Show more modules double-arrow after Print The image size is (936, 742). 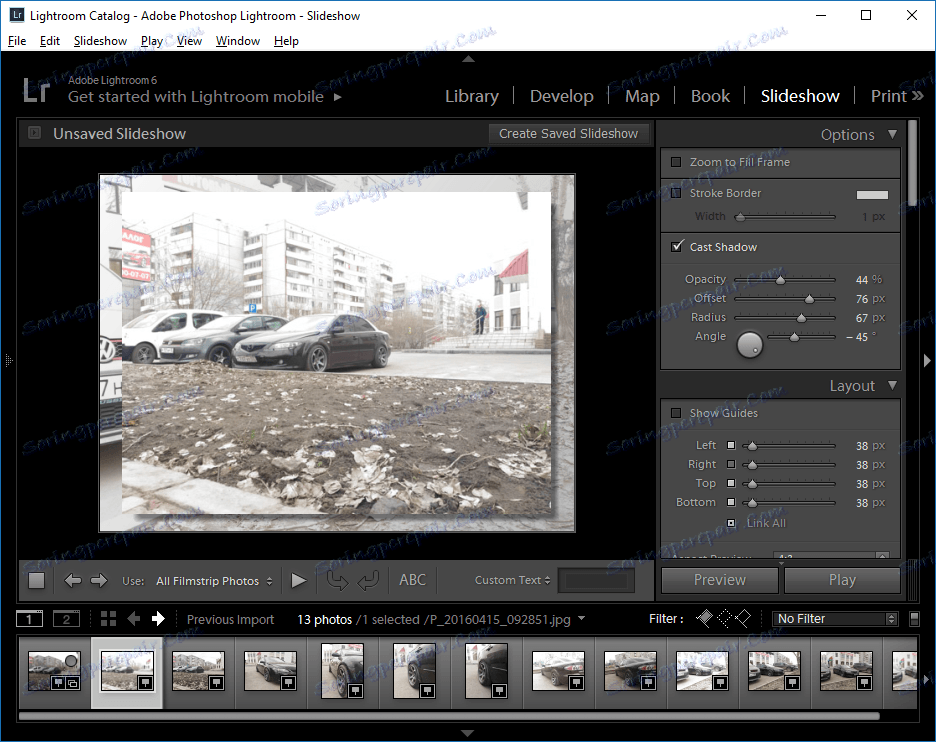coord(917,96)
